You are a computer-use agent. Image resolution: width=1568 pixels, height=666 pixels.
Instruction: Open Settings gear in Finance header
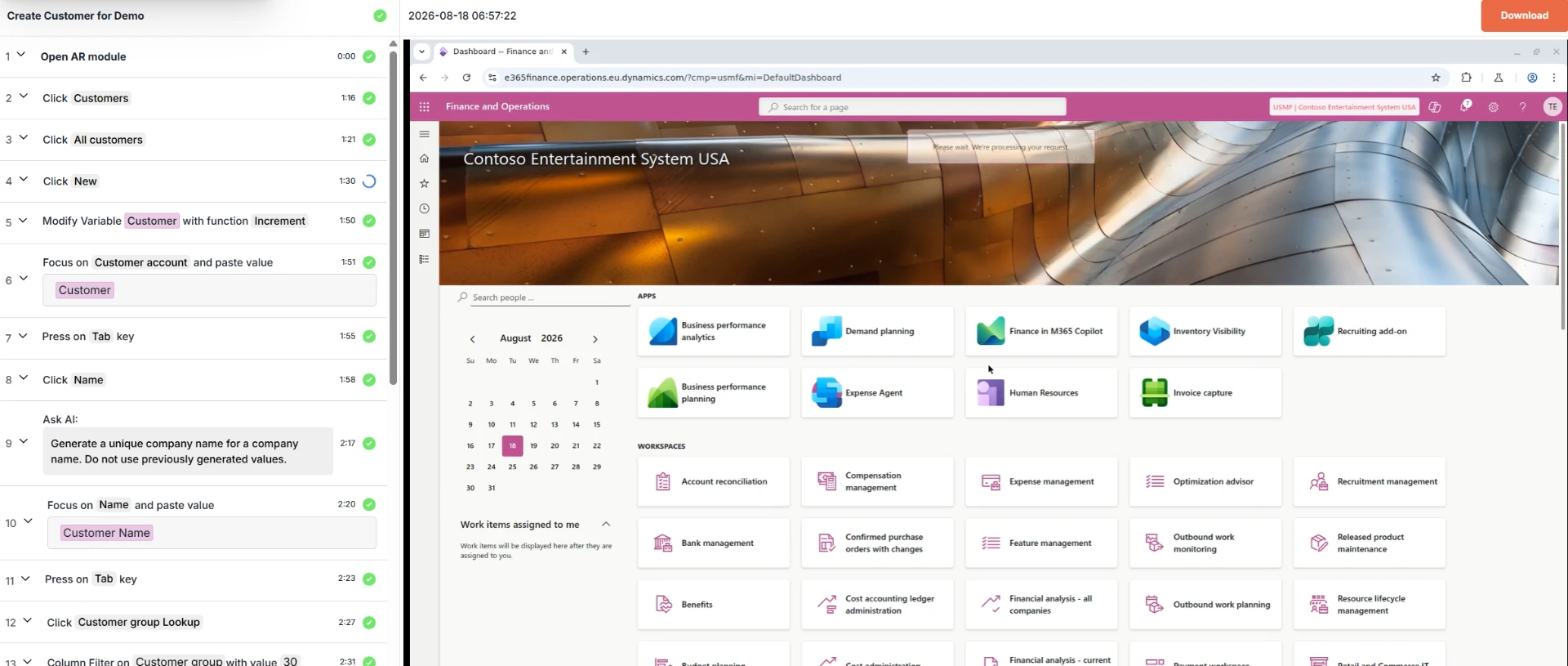pyautogui.click(x=1494, y=107)
